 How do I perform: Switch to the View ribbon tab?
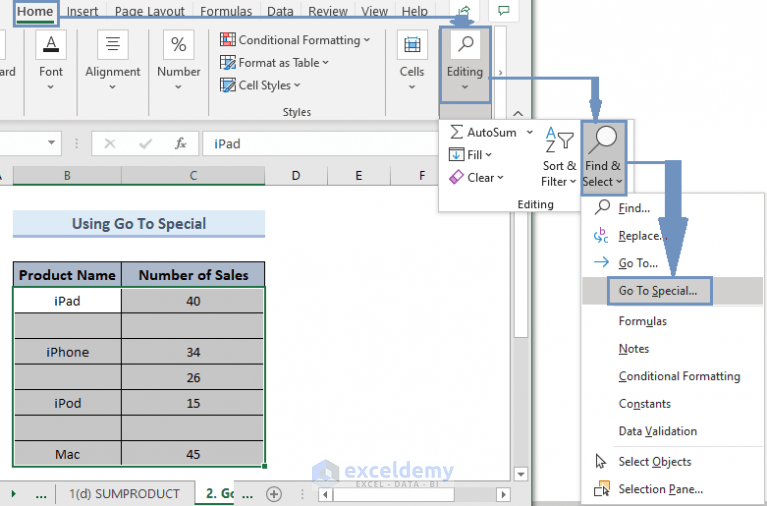[374, 11]
